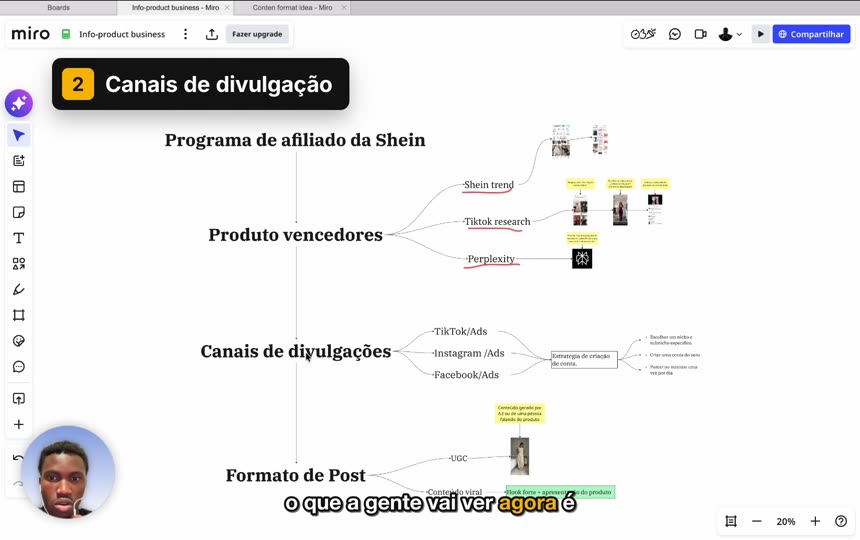Click the 20% zoom level
860x540 pixels.
coord(785,521)
